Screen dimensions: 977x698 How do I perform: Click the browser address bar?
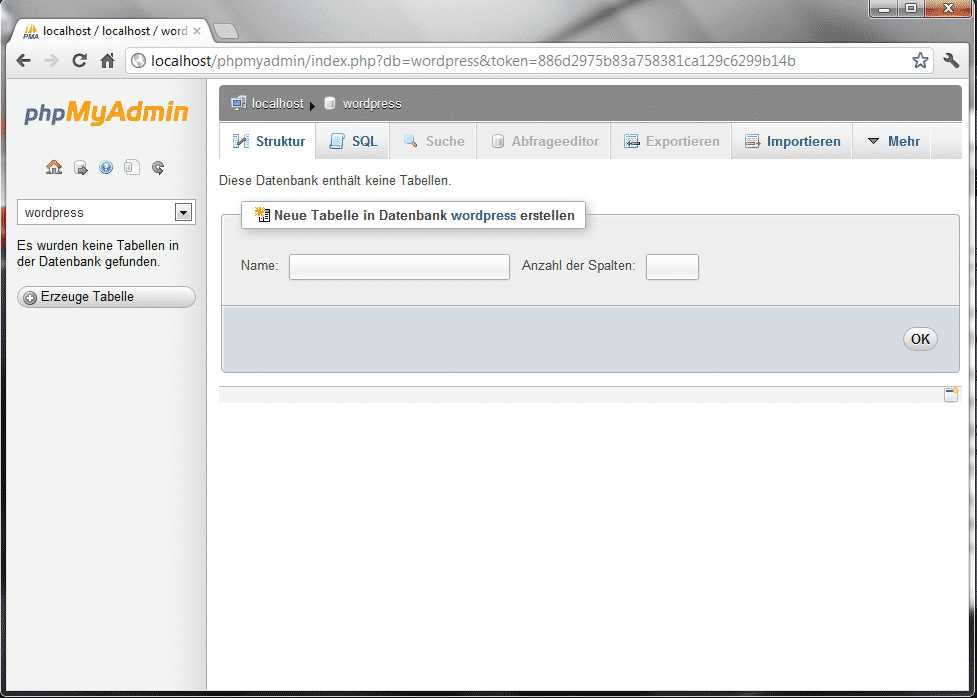530,60
